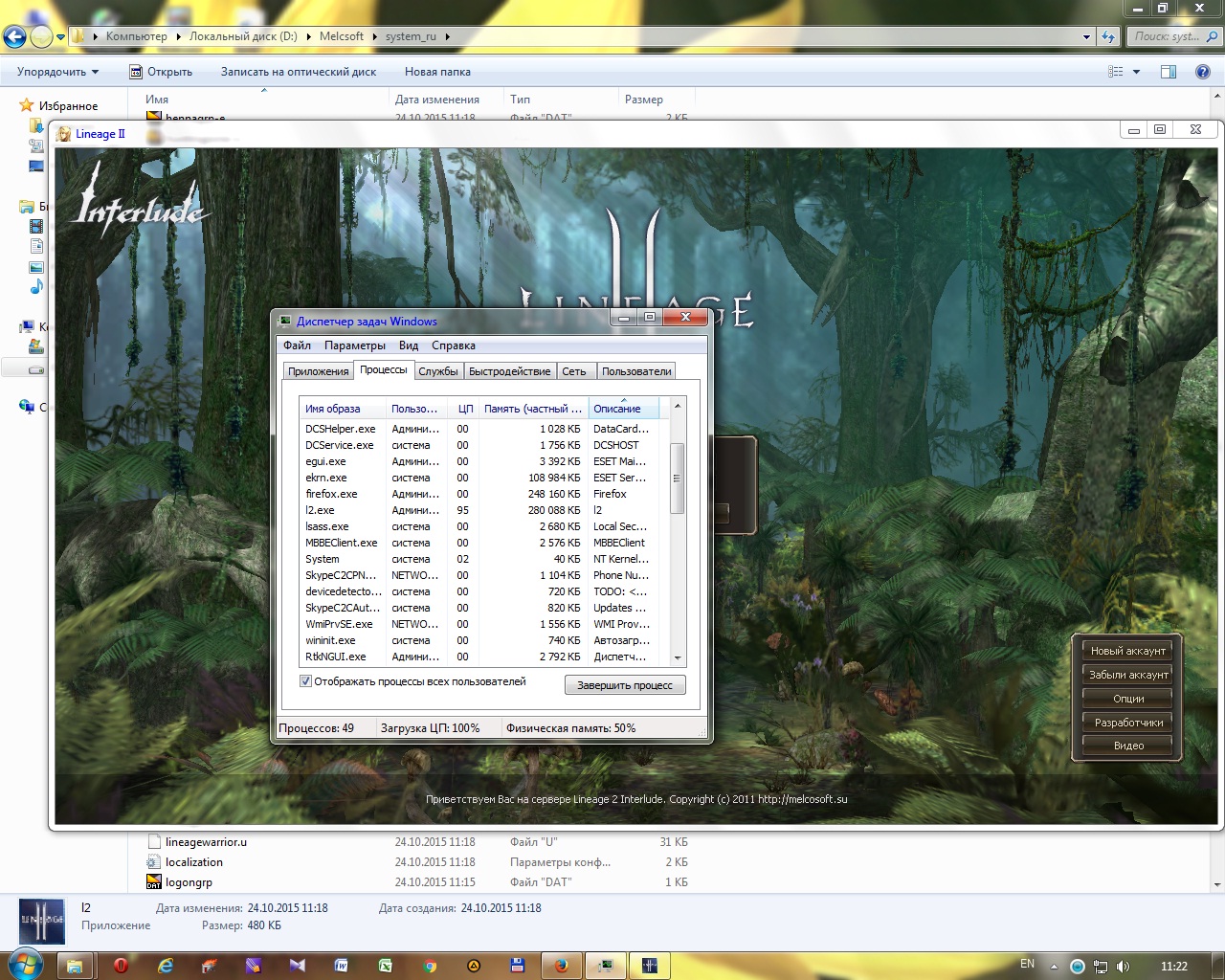Image resolution: width=1225 pixels, height=980 pixels.
Task: Select the Pictures library icon
Action: [x=36, y=267]
